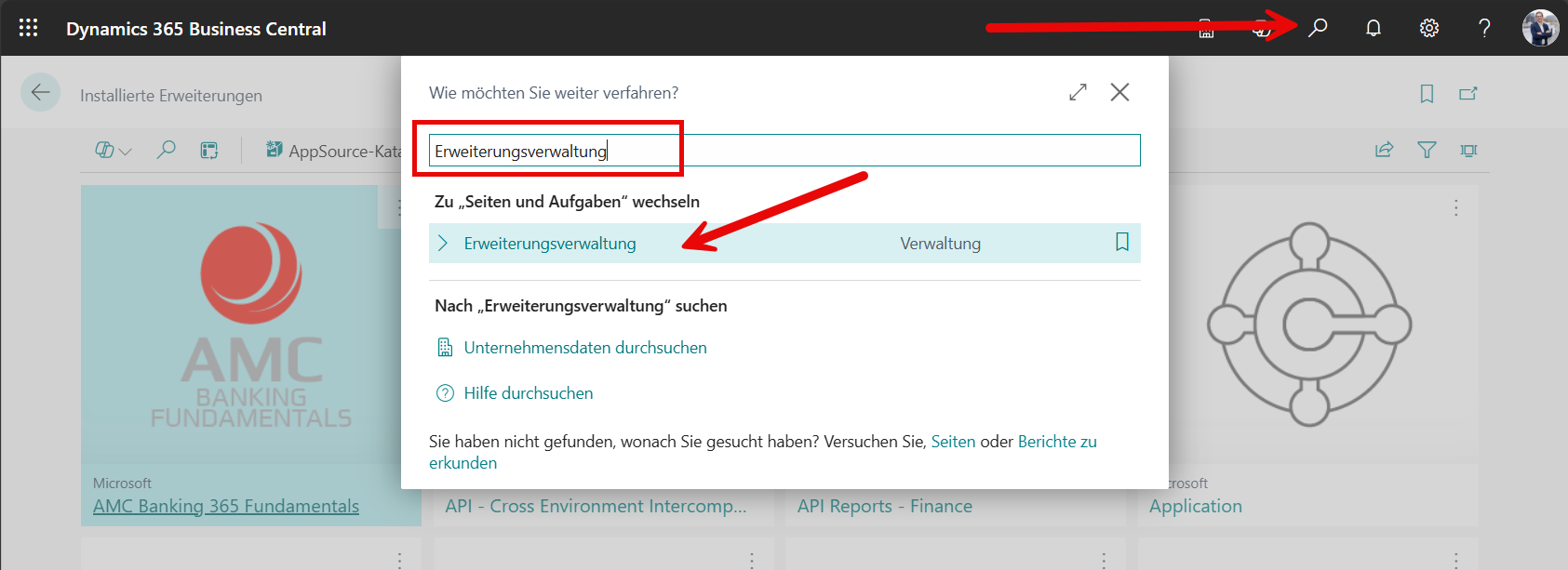Open the Application extension link
This screenshot has height=570, width=1568.
click(x=1196, y=506)
